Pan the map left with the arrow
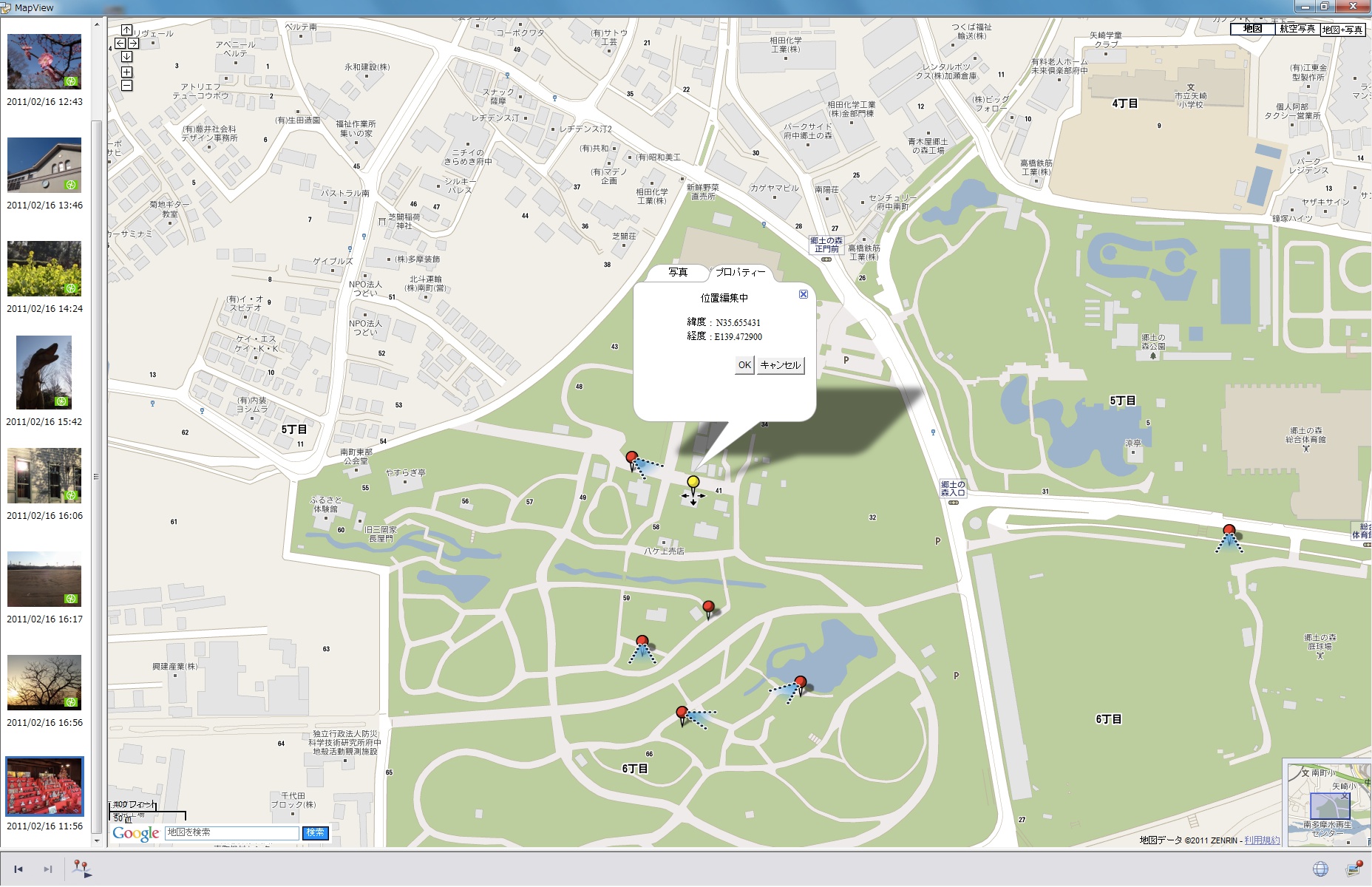Viewport: 1372px width, 887px height. tap(120, 44)
